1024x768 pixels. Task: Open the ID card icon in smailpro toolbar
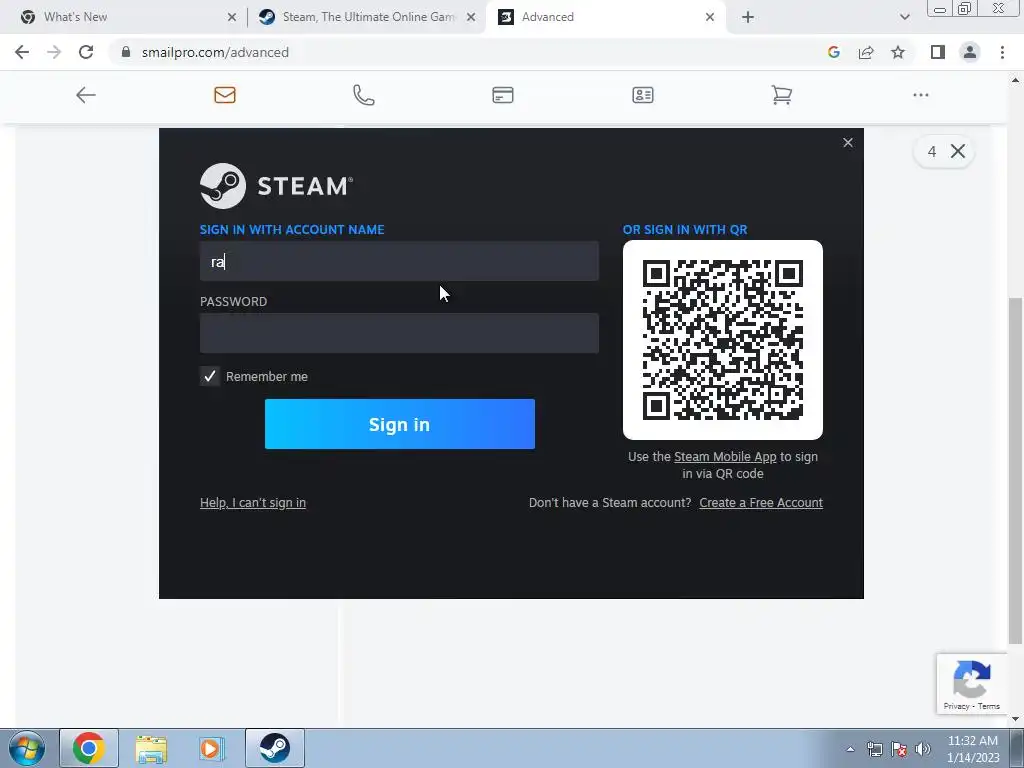[x=643, y=95]
